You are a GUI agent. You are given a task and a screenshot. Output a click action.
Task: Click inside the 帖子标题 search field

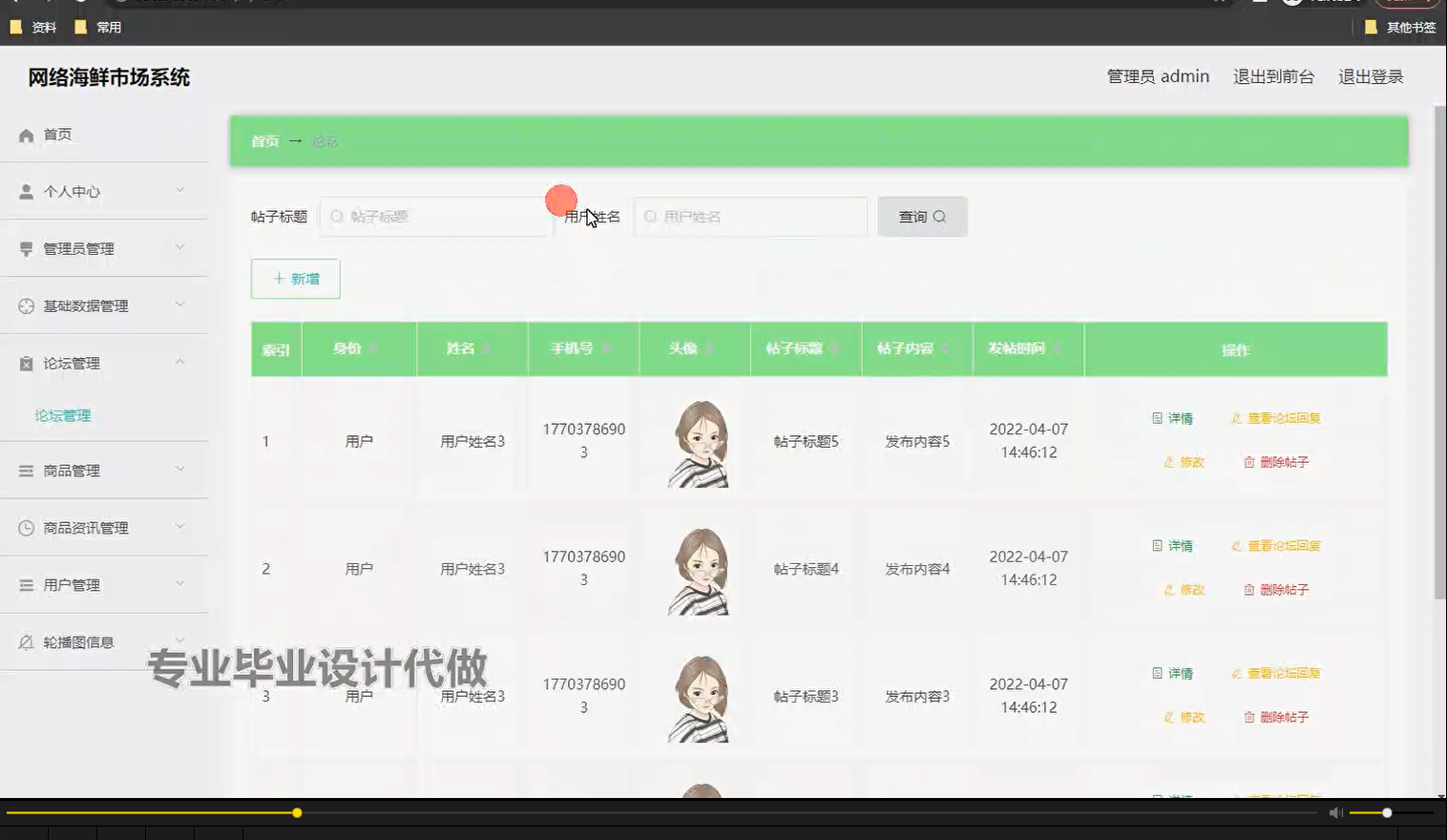434,217
